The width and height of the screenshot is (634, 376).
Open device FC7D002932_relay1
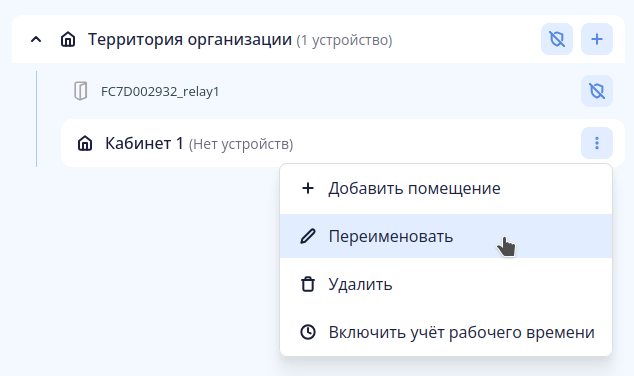coord(160,92)
